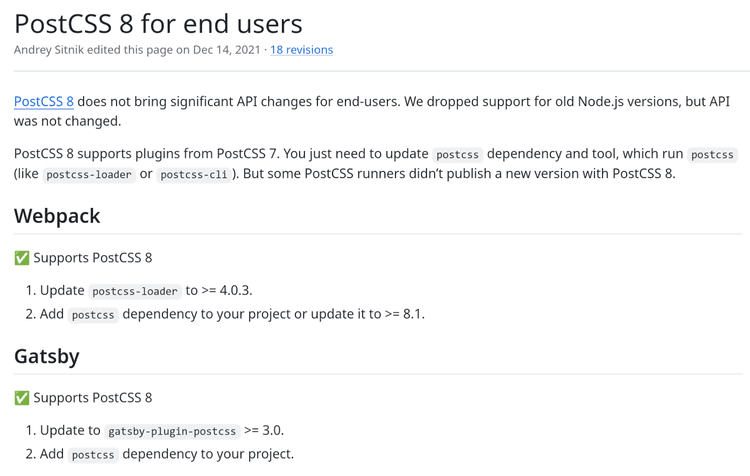Click the green checkmark under Gatsby
Screen dimensions: 750x476
coord(22,398)
